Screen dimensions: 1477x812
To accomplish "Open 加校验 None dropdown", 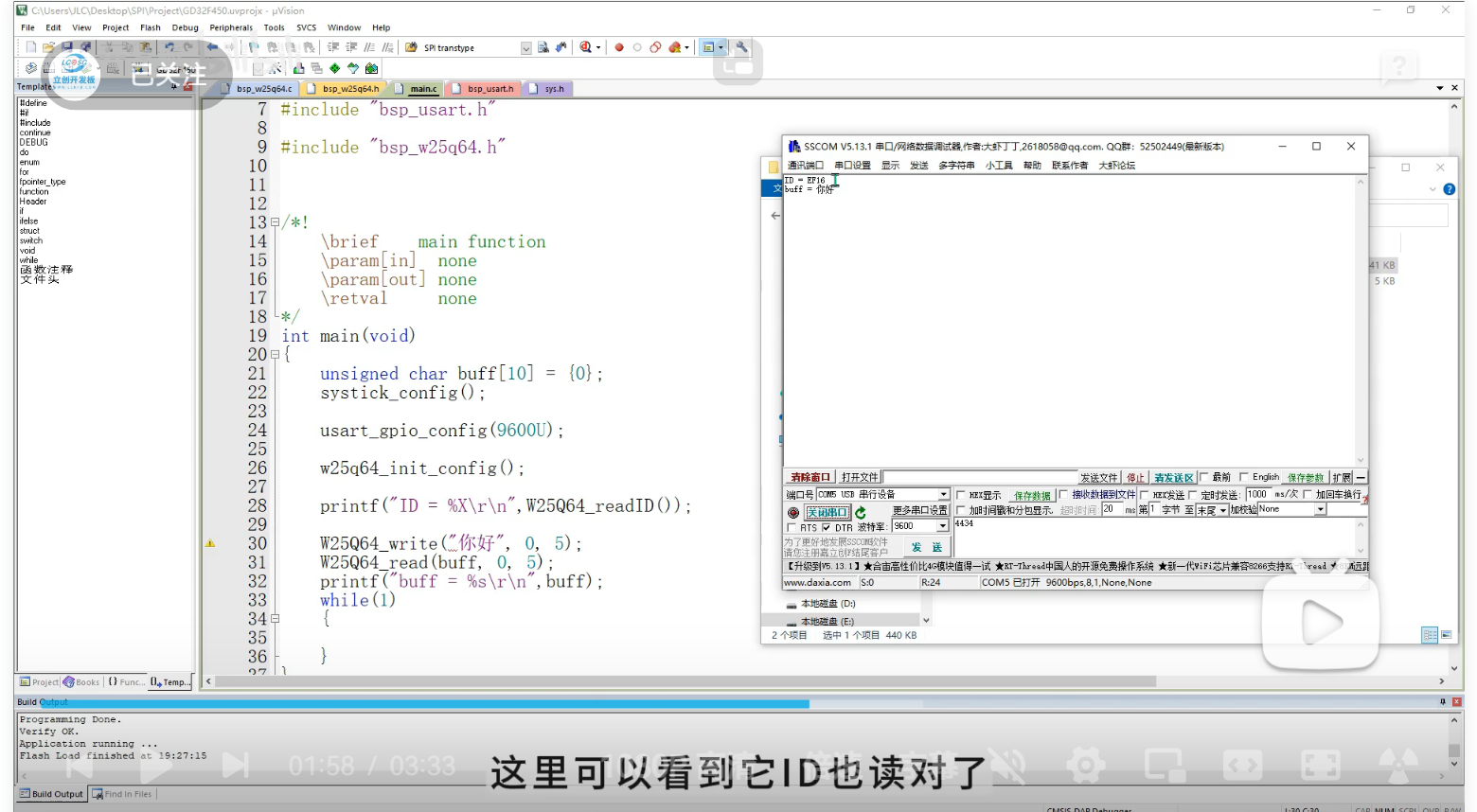I will click(x=1320, y=509).
